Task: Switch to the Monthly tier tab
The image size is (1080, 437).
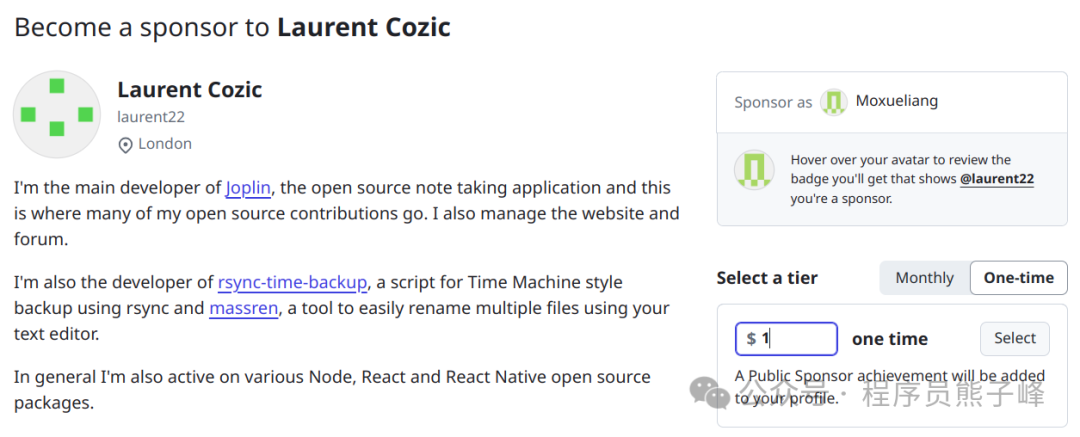Action: 924,278
